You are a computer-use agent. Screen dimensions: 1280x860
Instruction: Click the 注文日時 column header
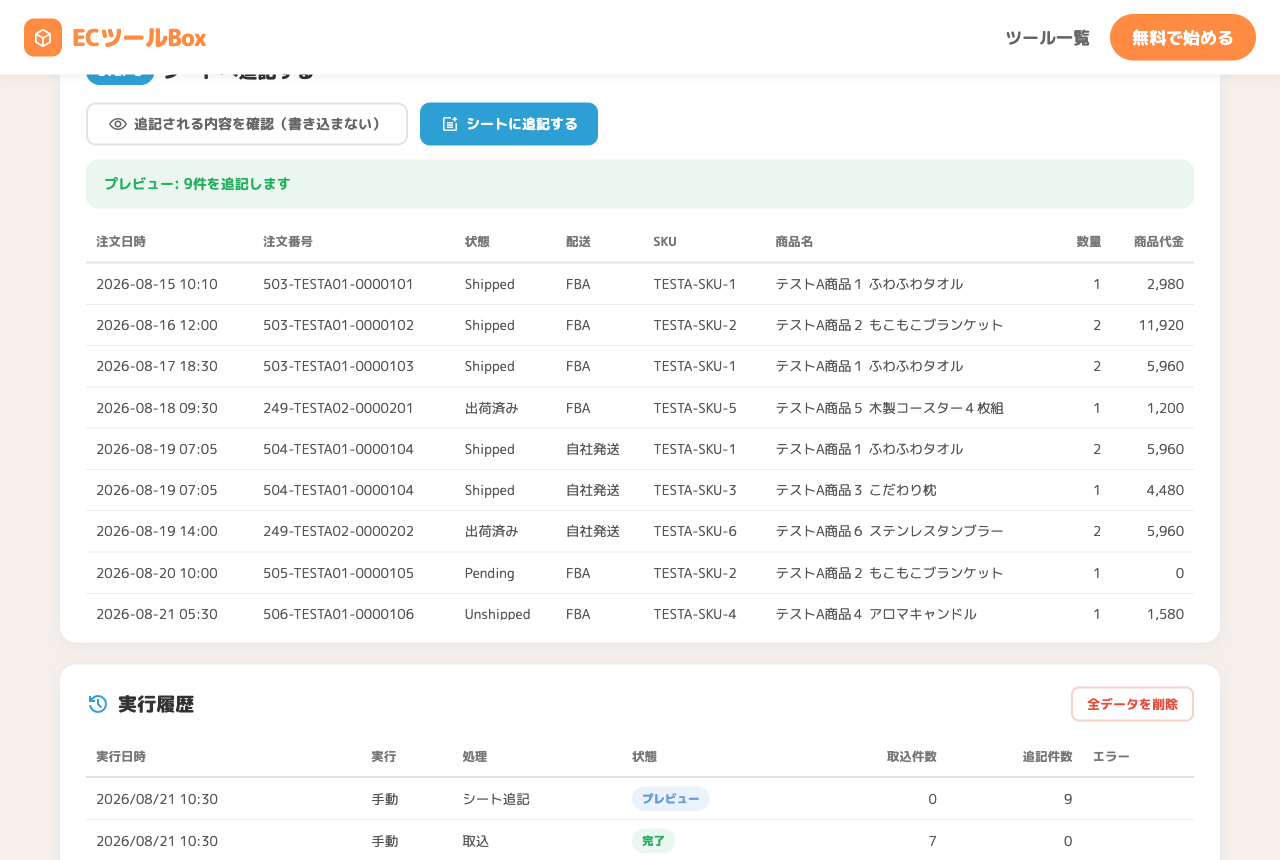point(121,242)
